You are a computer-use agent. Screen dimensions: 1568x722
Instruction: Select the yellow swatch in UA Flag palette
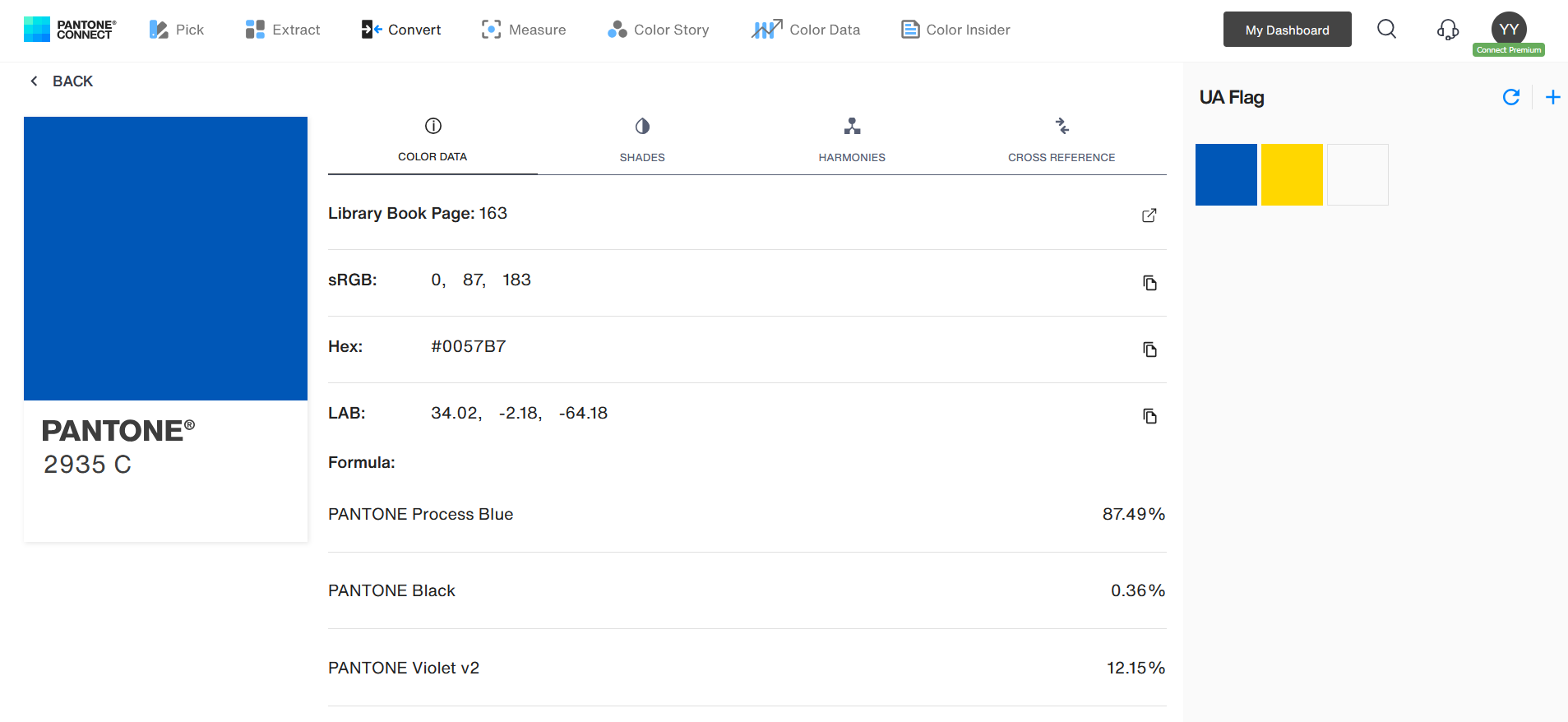pyautogui.click(x=1292, y=174)
